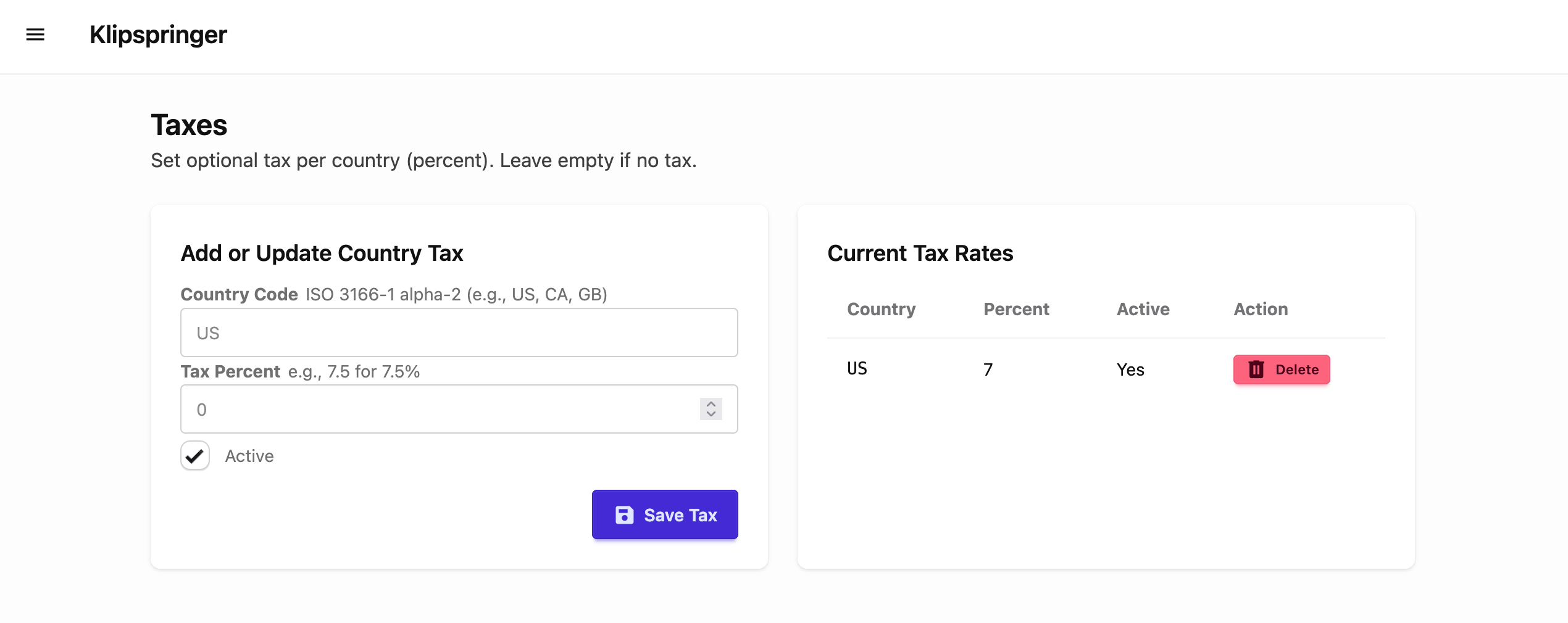Click the Klipspringer app title
This screenshot has width=1568, height=623.
coord(158,35)
